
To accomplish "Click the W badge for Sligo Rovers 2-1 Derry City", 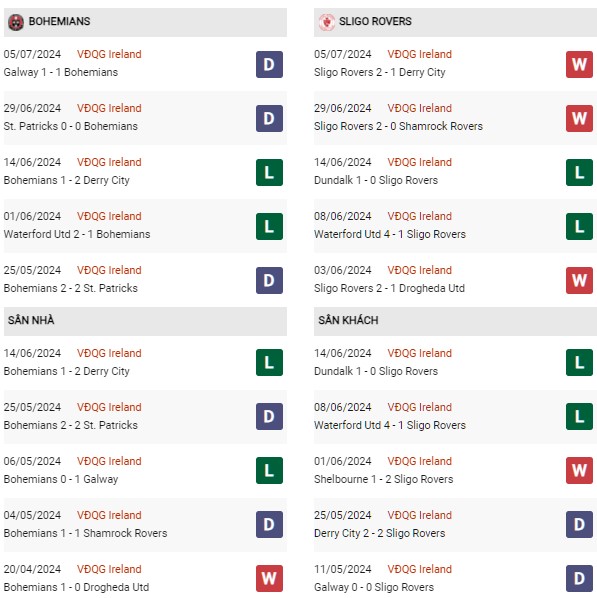I will 579,64.
